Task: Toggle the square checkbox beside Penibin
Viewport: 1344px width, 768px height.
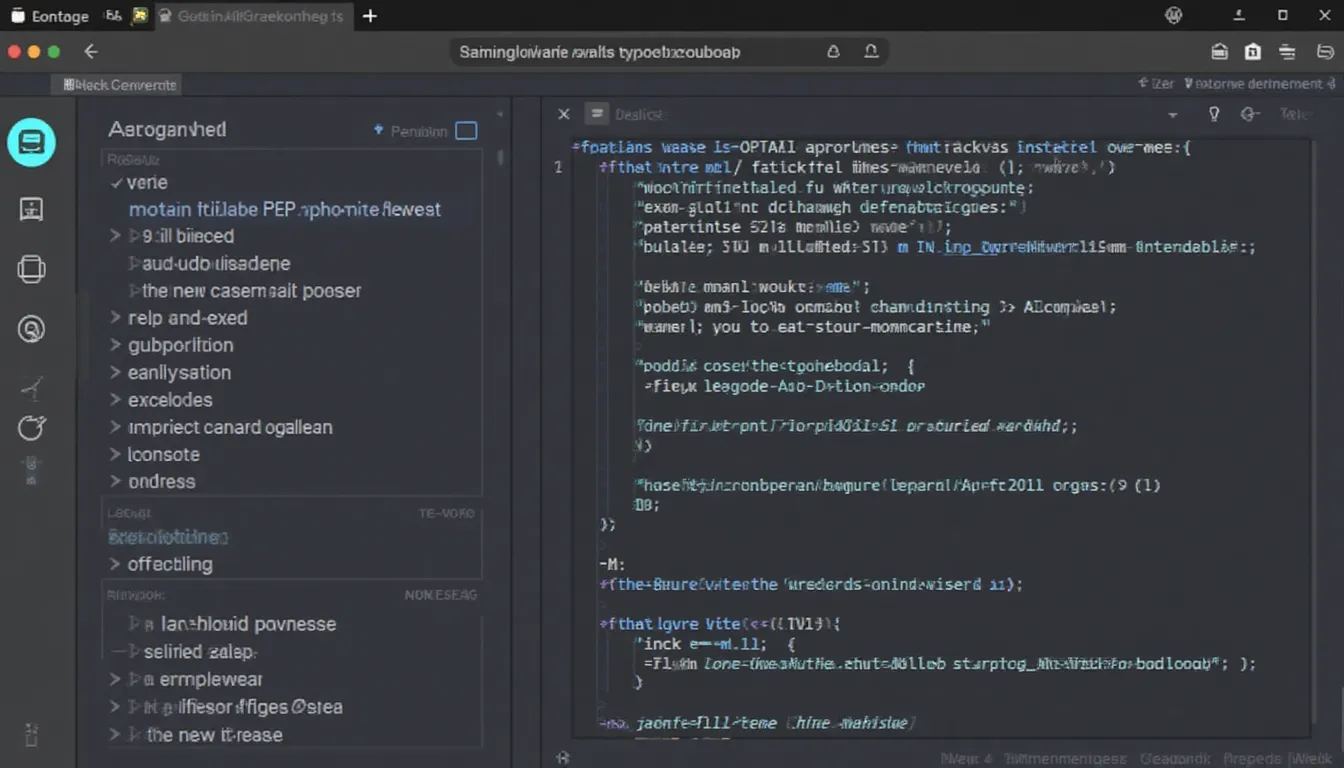Action: [466, 130]
